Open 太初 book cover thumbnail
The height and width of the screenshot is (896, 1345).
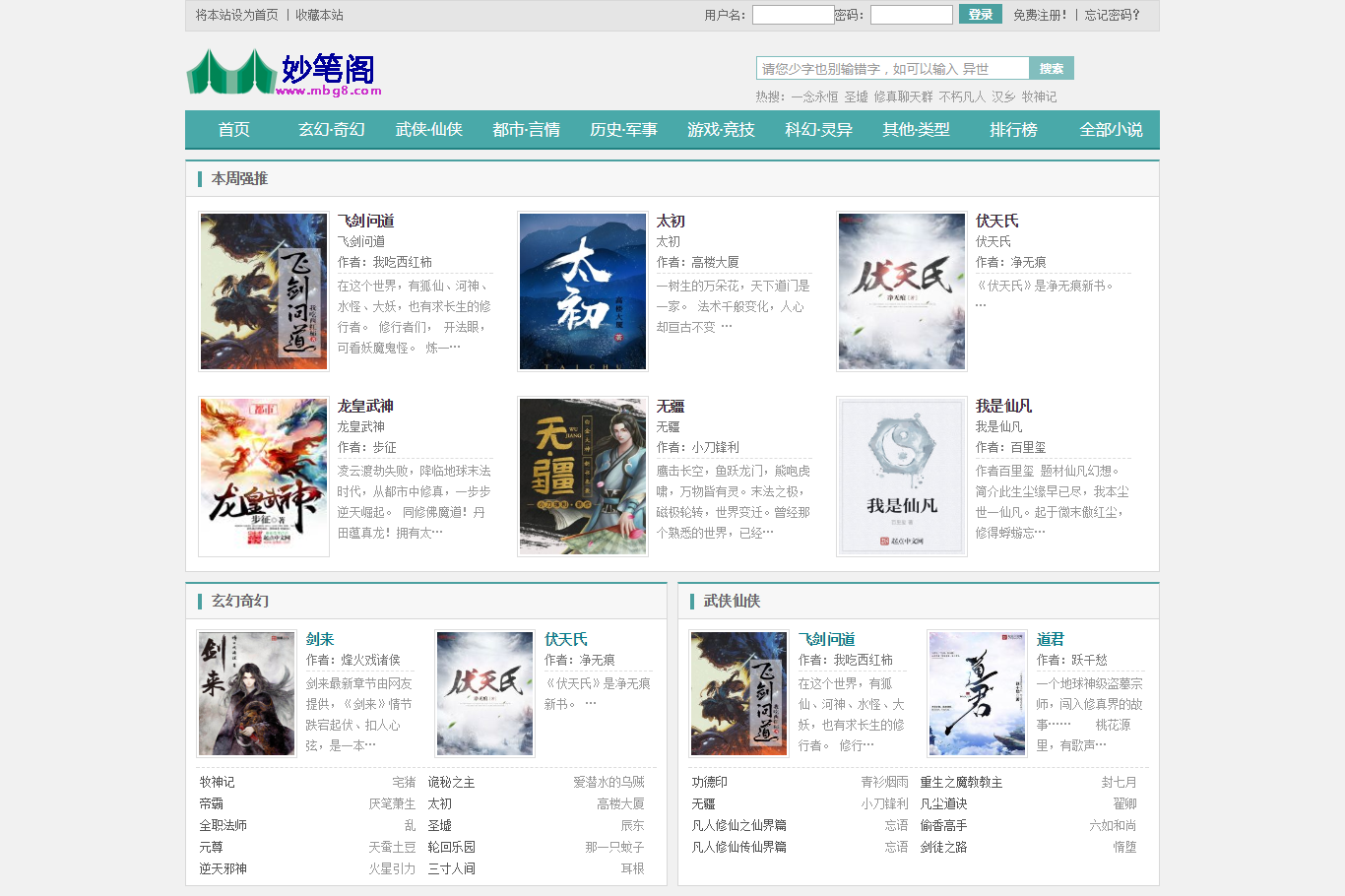pos(583,291)
